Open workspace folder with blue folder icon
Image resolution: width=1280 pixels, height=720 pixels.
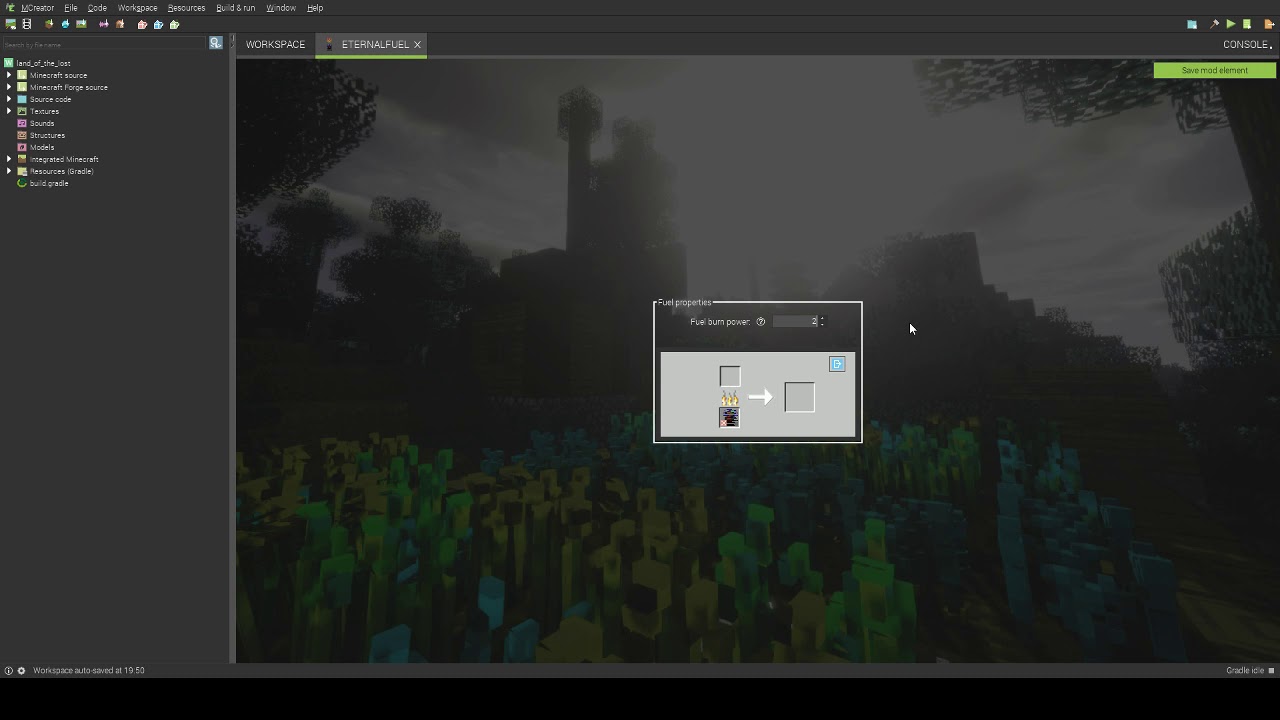pyautogui.click(x=1192, y=24)
